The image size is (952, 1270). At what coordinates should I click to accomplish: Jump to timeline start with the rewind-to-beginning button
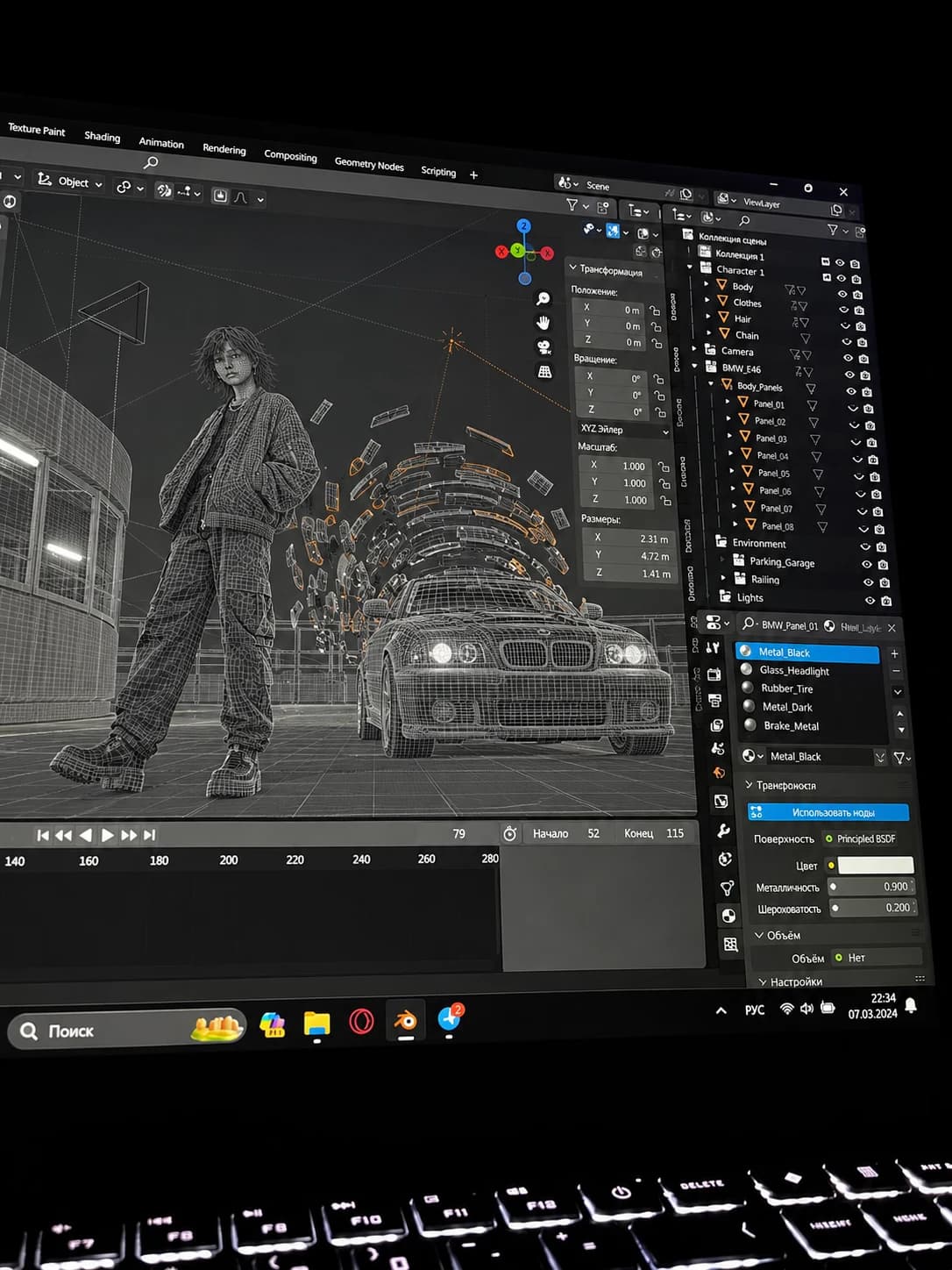point(42,835)
